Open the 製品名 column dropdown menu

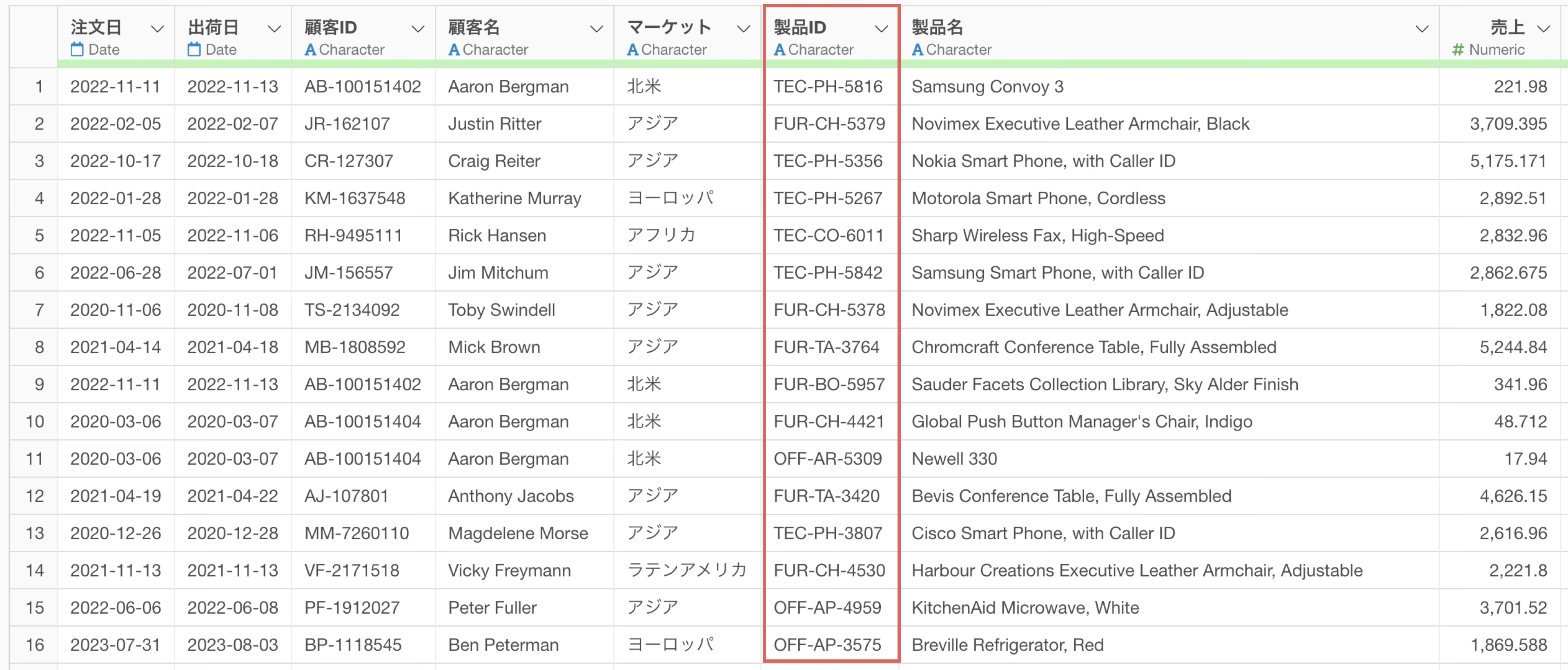(x=1422, y=29)
